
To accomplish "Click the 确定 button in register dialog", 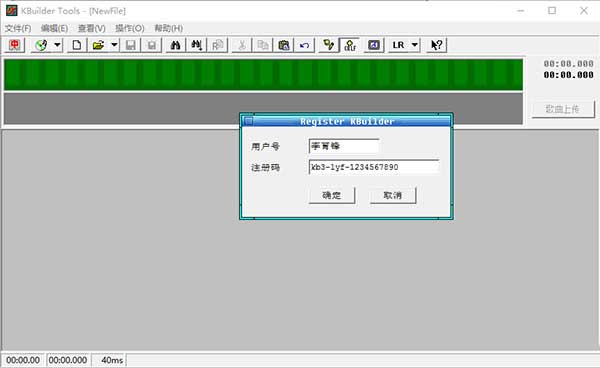I will click(332, 195).
